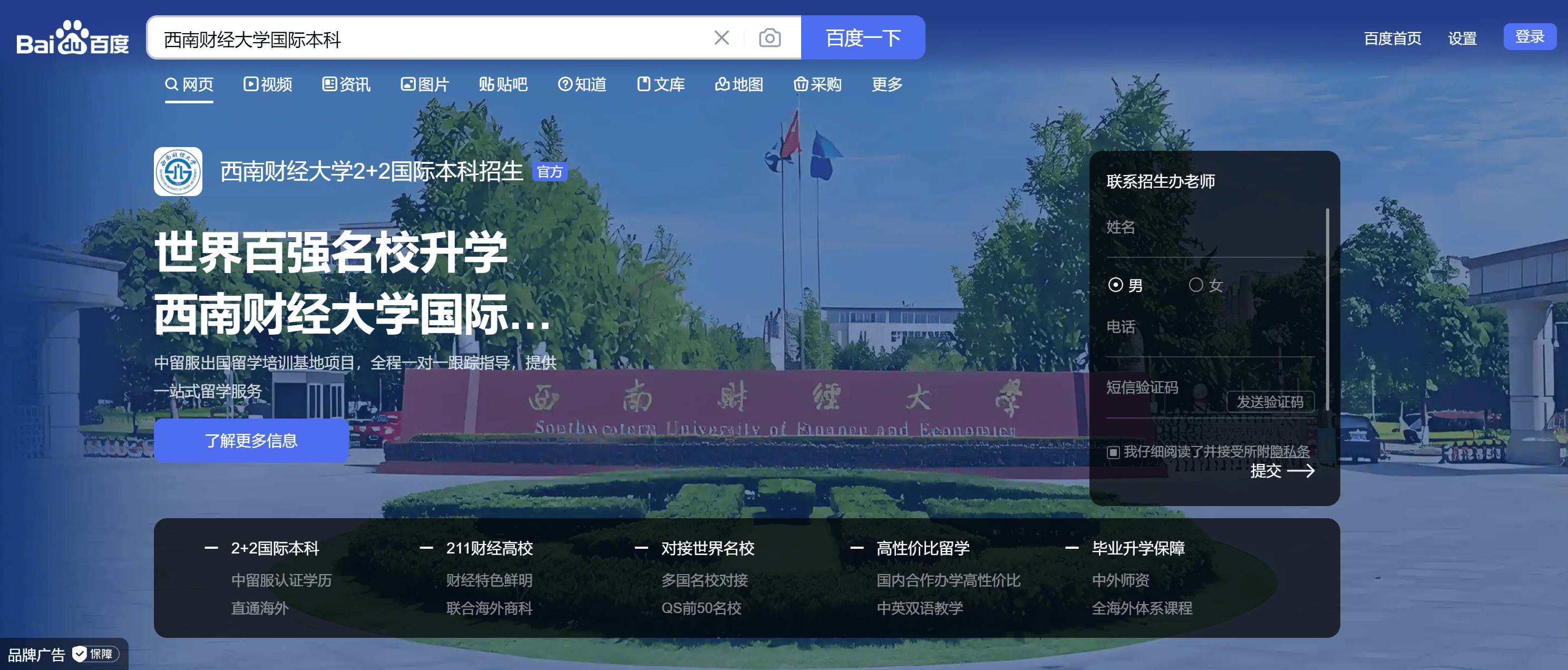Open 毕业升学保障 heading
Image resolution: width=1568 pixels, height=670 pixels.
coord(1138,548)
